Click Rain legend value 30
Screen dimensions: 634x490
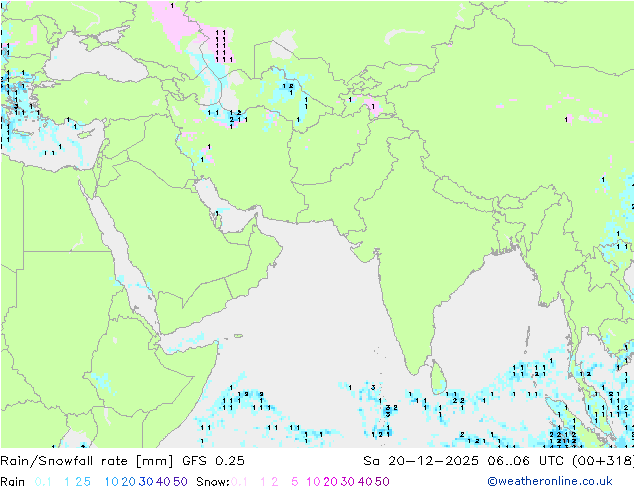click(146, 482)
